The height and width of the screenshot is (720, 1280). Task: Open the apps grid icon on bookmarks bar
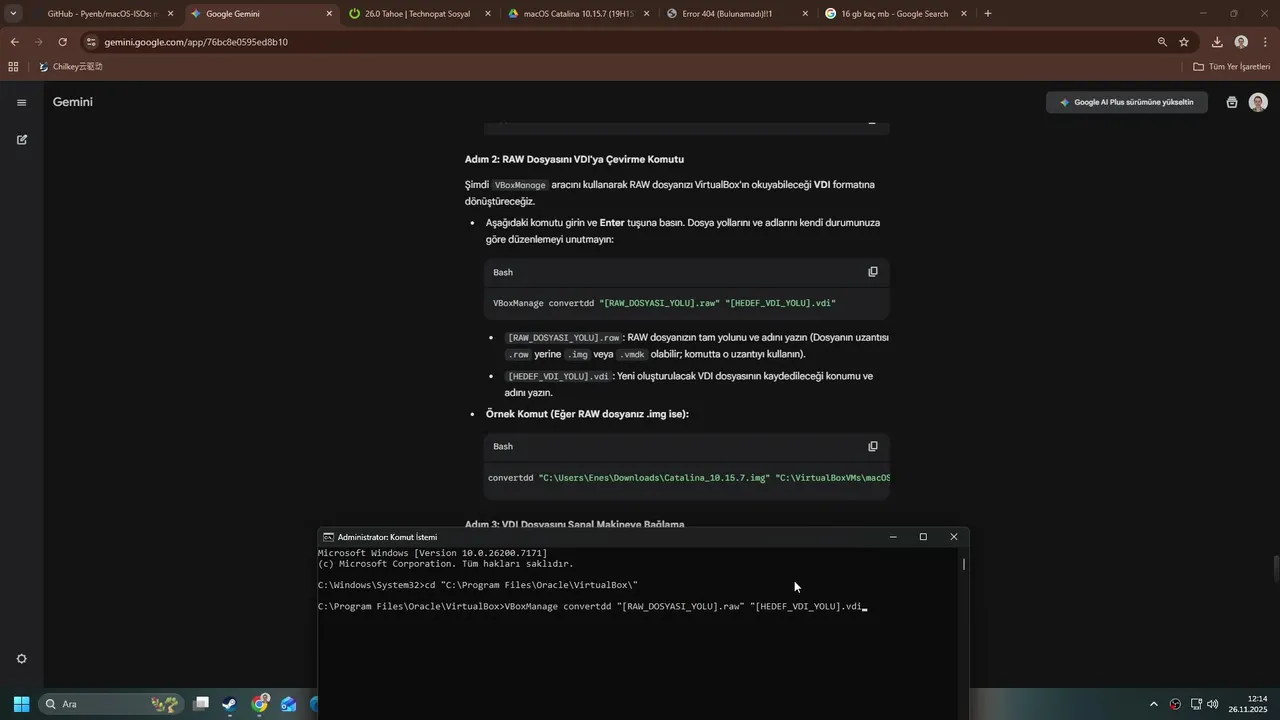tap(13, 67)
